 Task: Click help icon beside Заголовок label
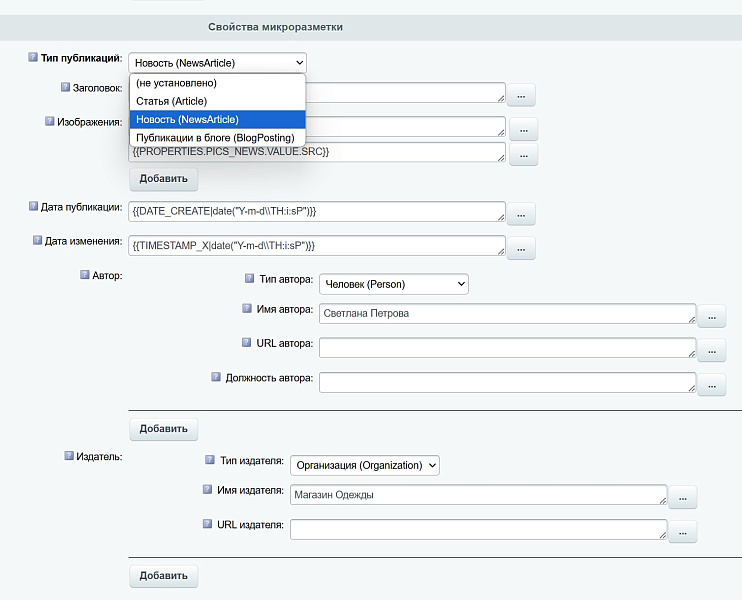click(65, 88)
